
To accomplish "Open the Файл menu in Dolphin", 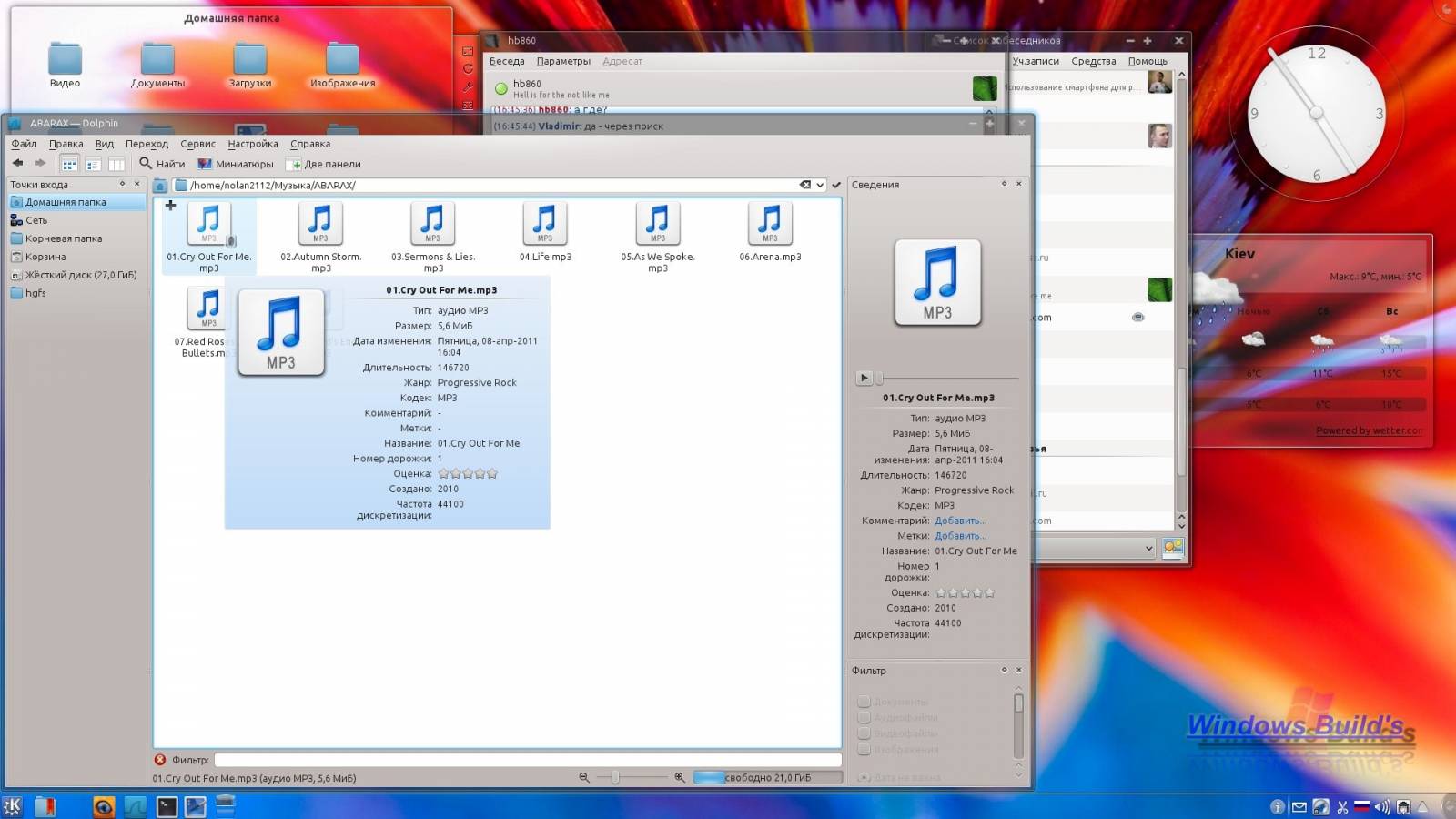I will (x=24, y=144).
